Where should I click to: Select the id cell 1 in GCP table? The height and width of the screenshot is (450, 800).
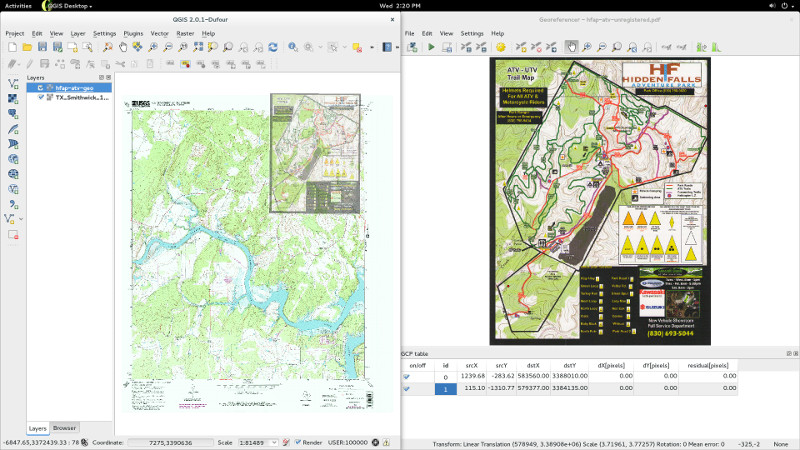pyautogui.click(x=445, y=388)
